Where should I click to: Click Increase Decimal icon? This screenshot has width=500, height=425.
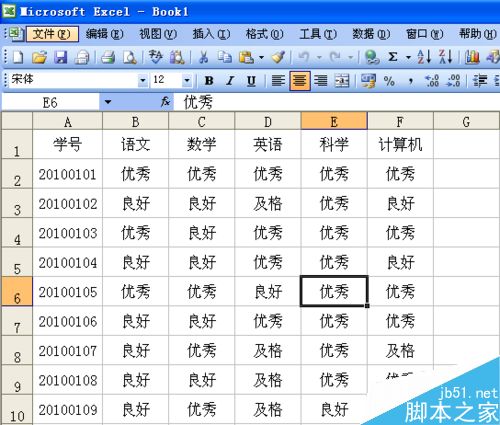pyautogui.click(x=432, y=80)
